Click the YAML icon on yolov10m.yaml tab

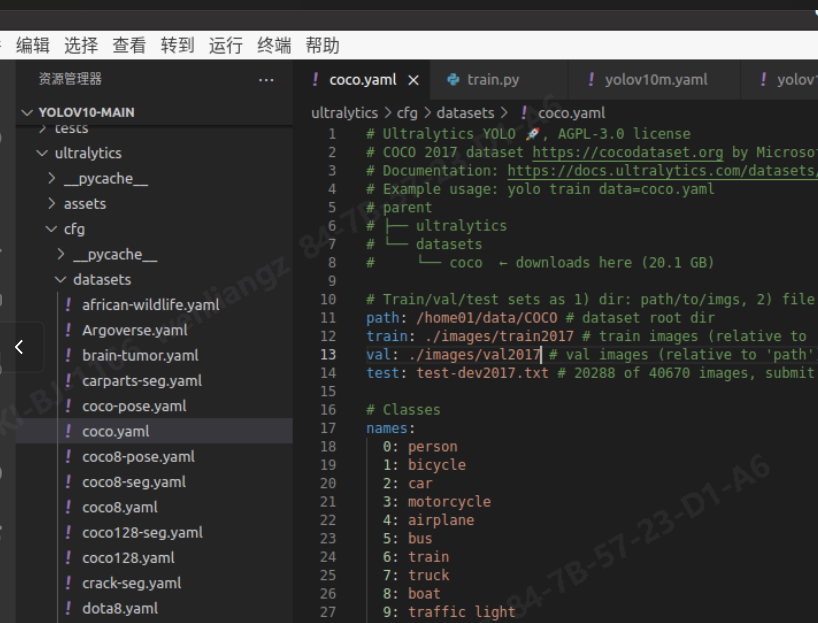(x=591, y=80)
